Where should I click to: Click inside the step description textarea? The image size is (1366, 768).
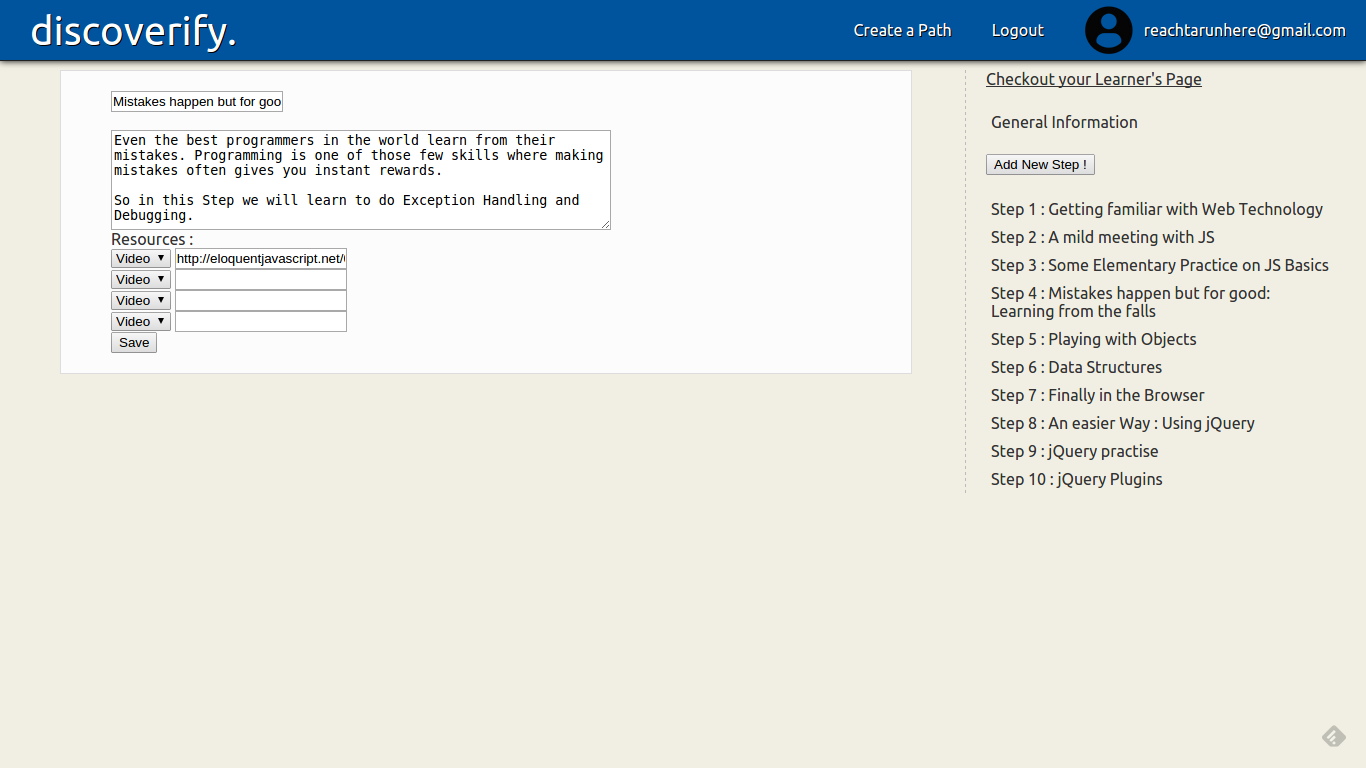[361, 180]
